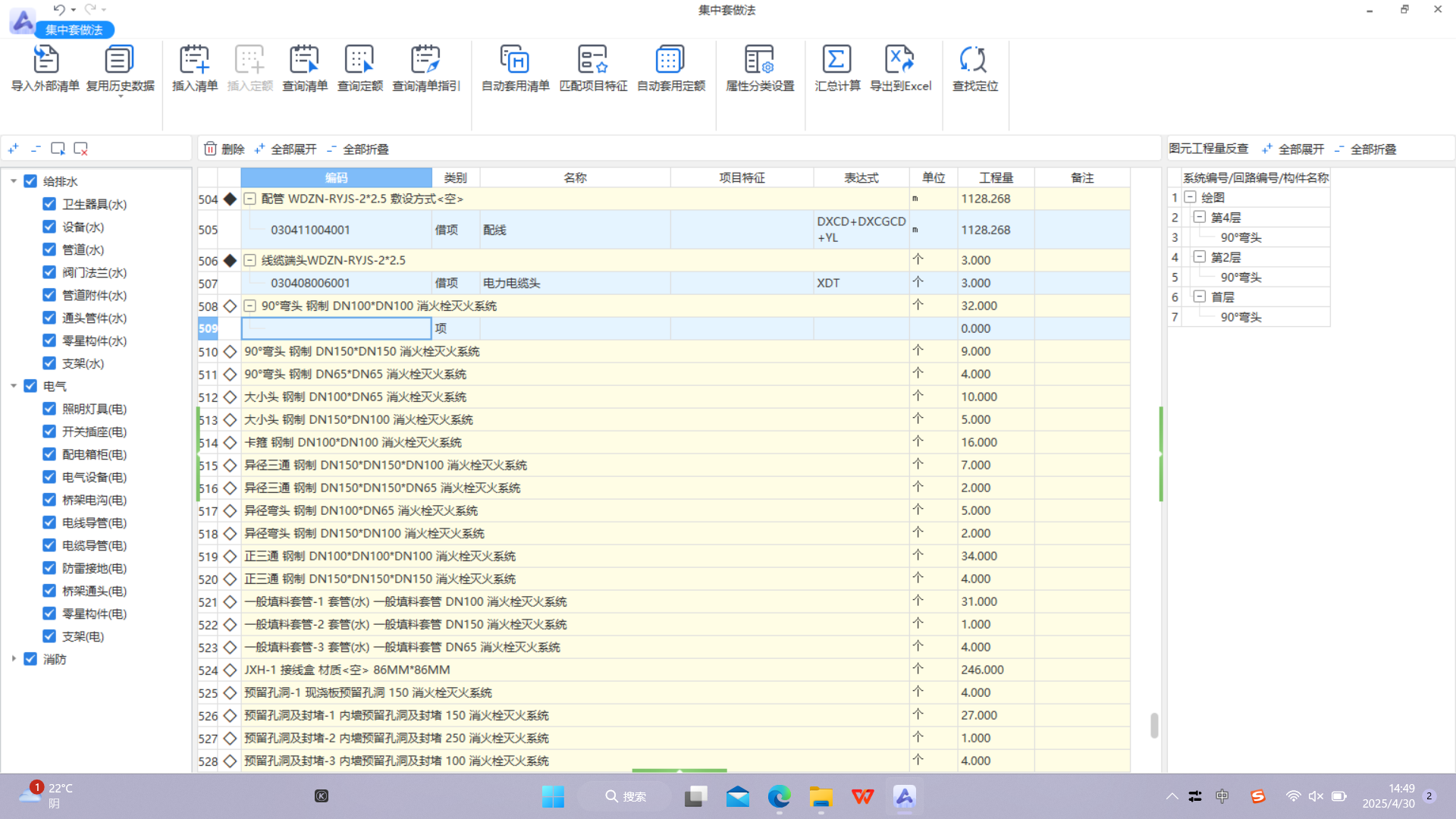Run 汇总计算
Viewport: 1456px width, 819px height.
pos(837,68)
